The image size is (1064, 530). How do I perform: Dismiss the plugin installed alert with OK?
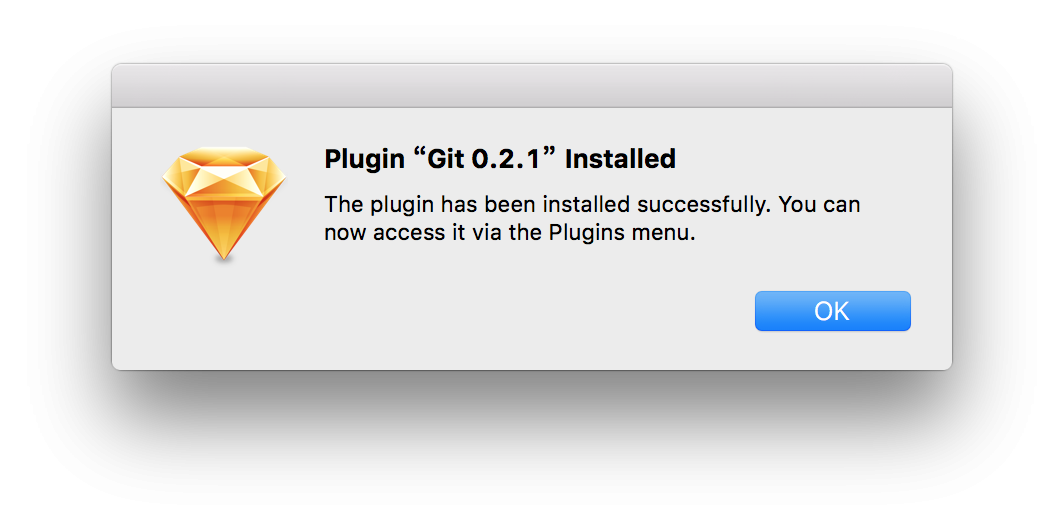(x=833, y=311)
